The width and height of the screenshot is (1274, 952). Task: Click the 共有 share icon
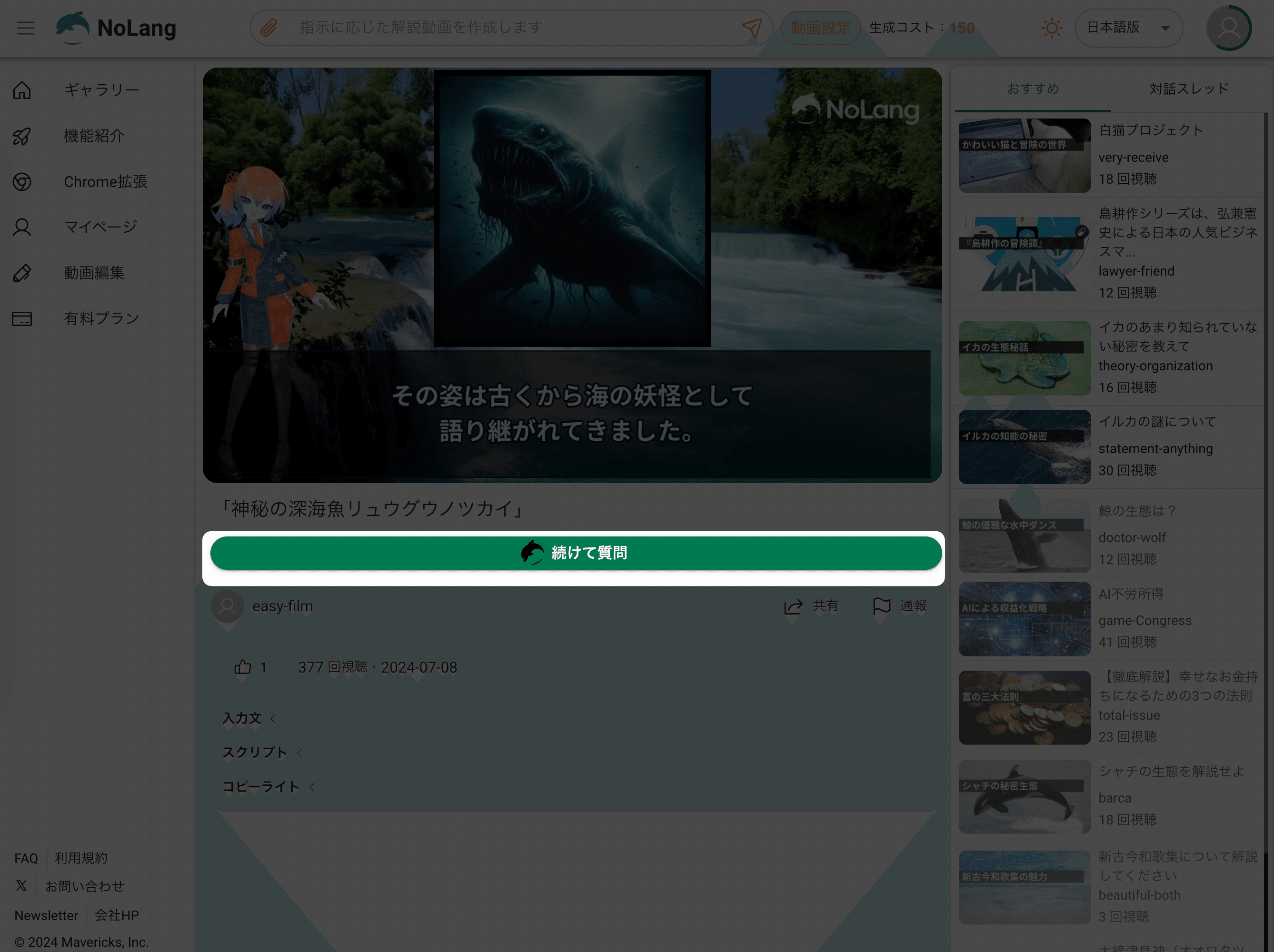(x=793, y=606)
